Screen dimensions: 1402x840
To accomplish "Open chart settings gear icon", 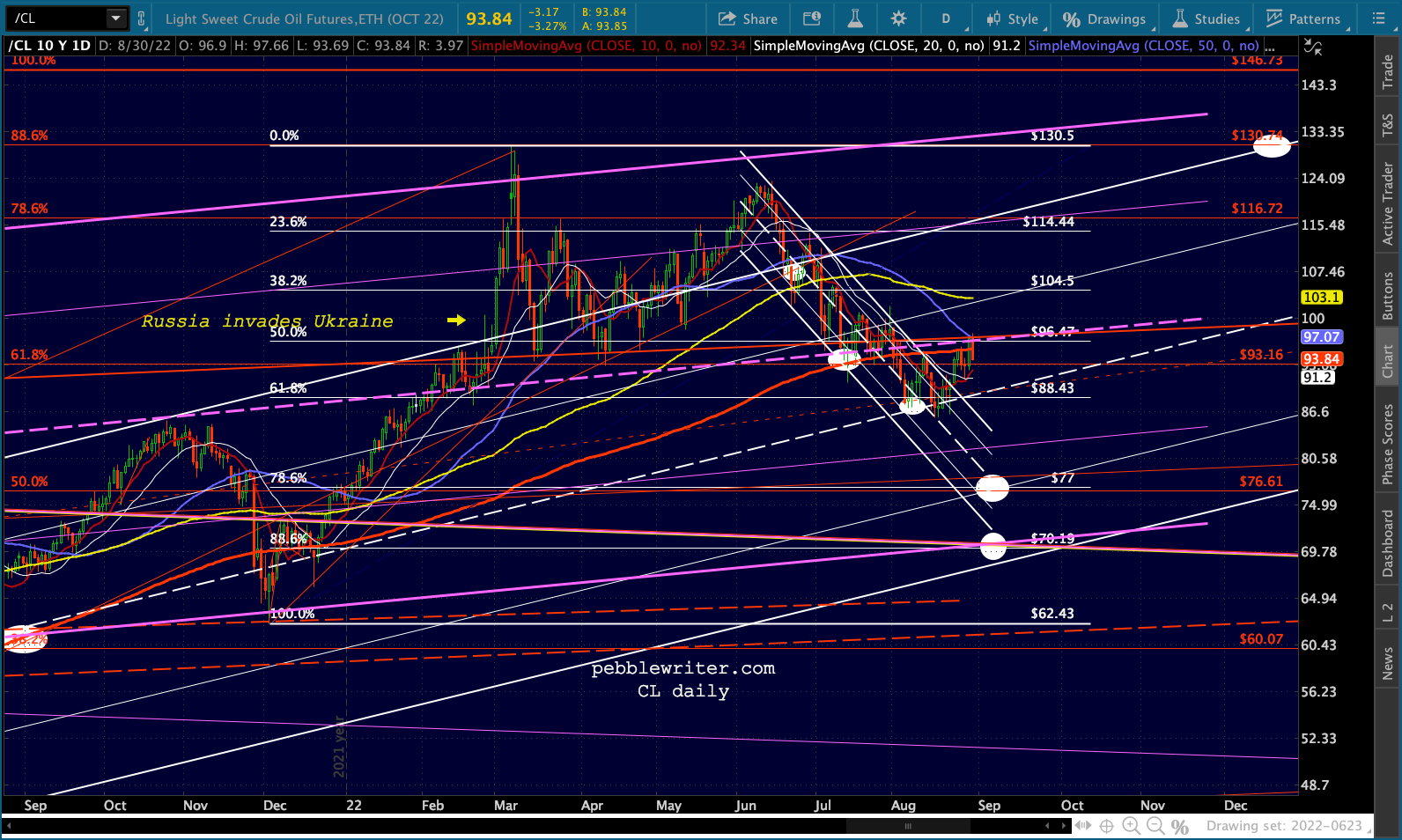I will click(x=898, y=18).
